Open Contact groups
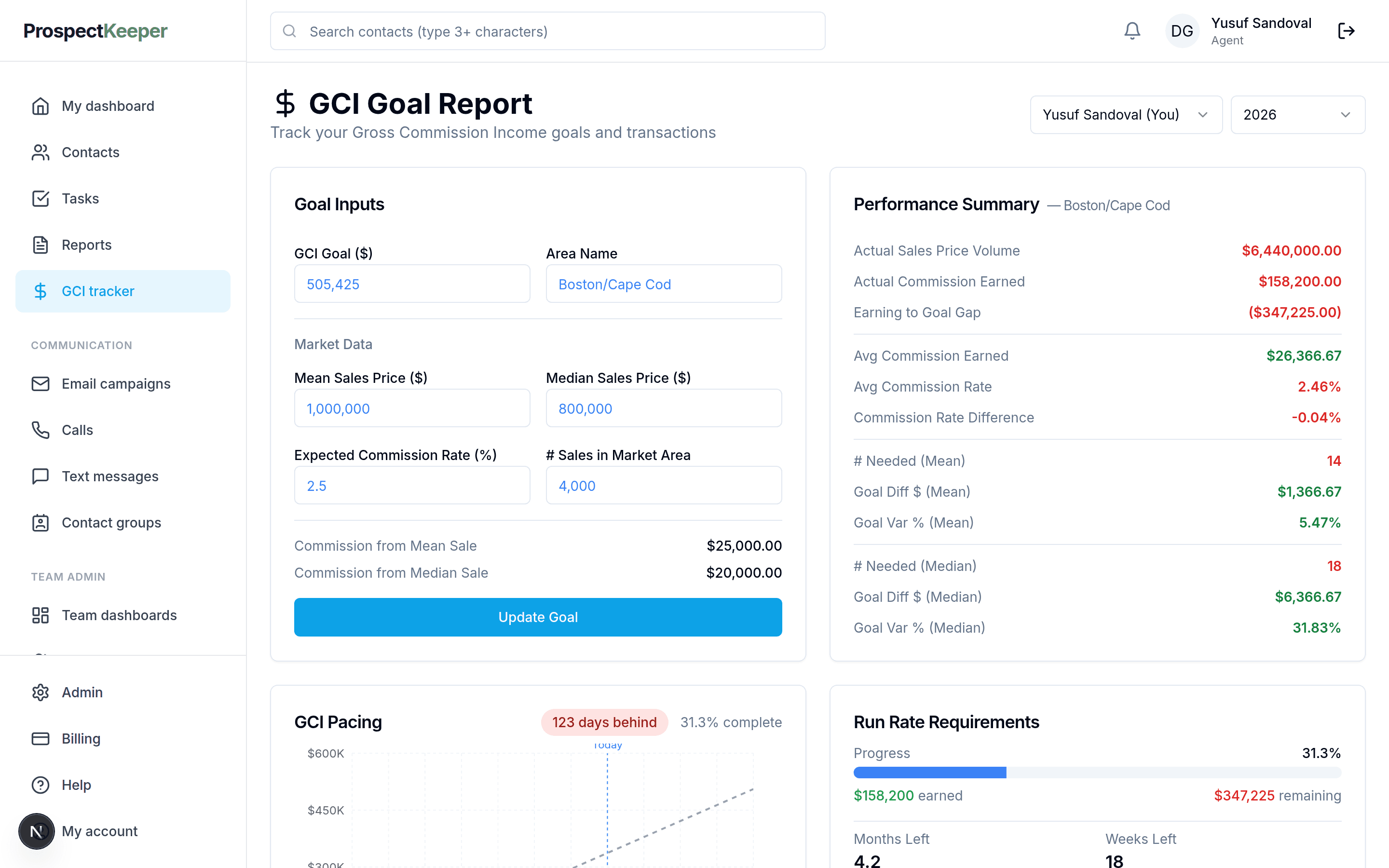Viewport: 1389px width, 868px height. (123, 522)
